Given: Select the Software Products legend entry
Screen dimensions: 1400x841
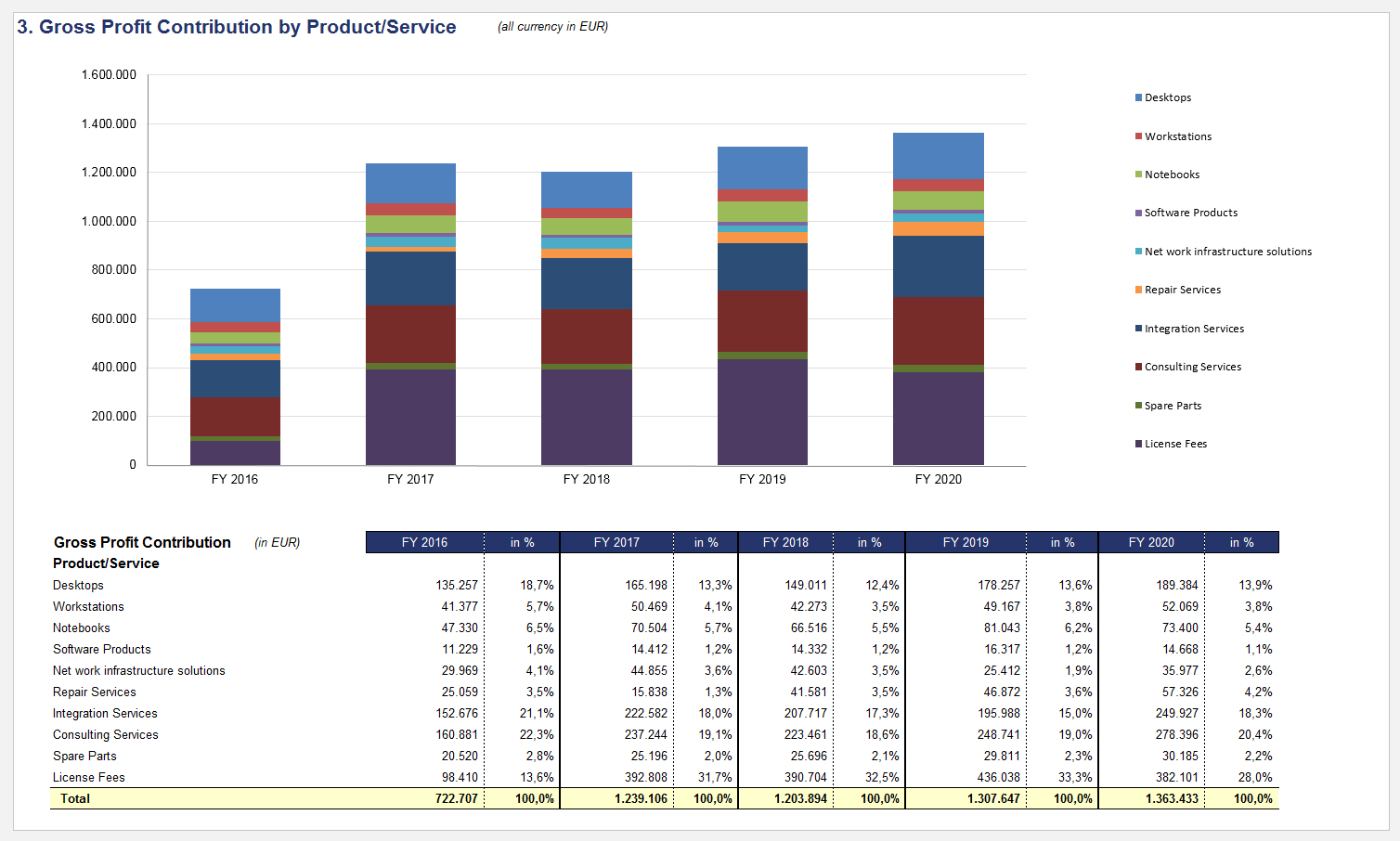Looking at the screenshot, I should 1190,213.
